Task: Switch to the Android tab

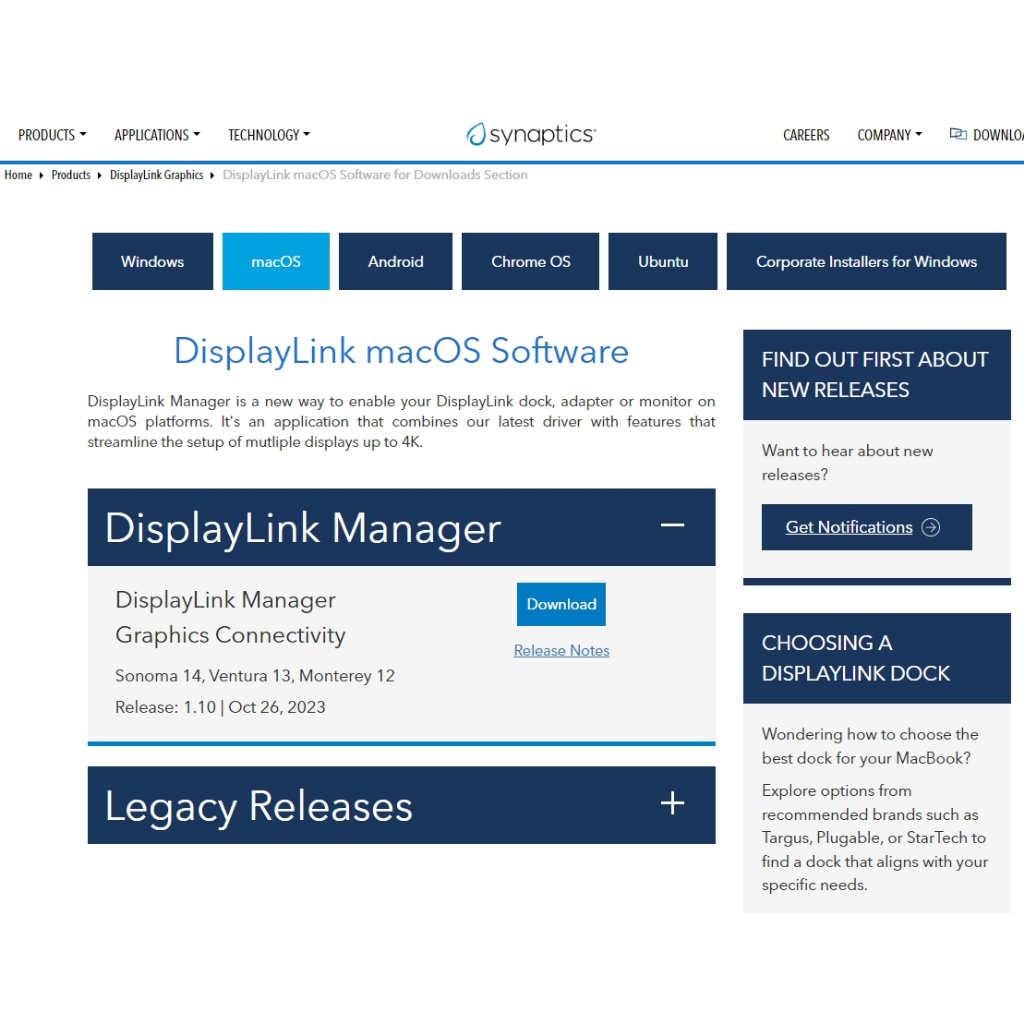Action: click(x=396, y=262)
